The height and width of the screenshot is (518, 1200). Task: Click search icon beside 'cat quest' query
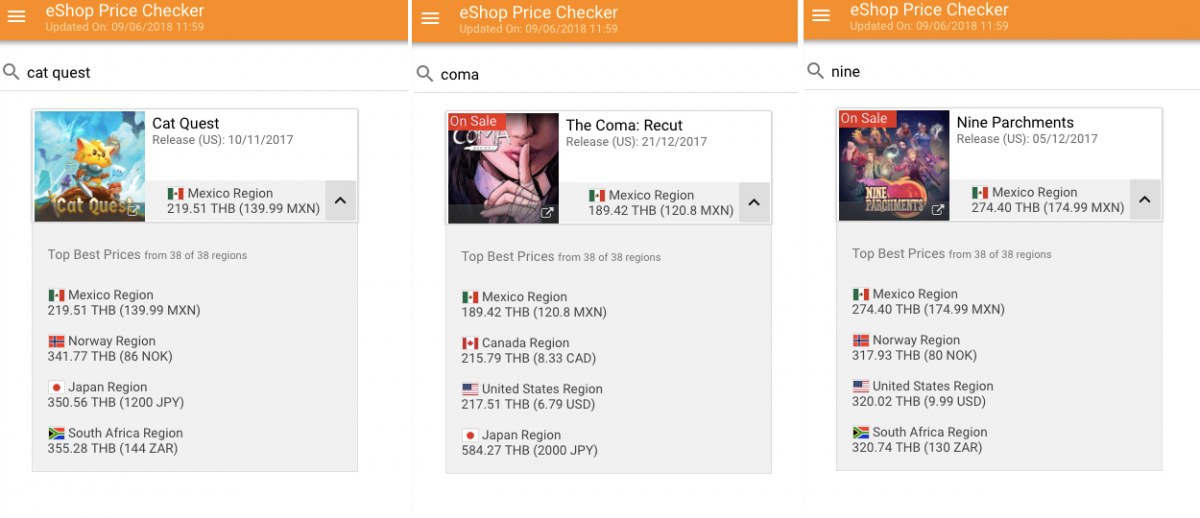click(x=11, y=72)
